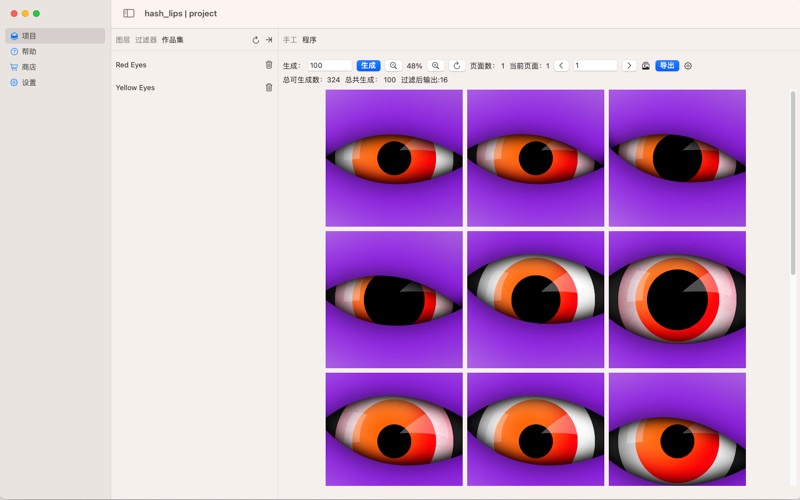Click the refresh icon in collections panel

256,40
